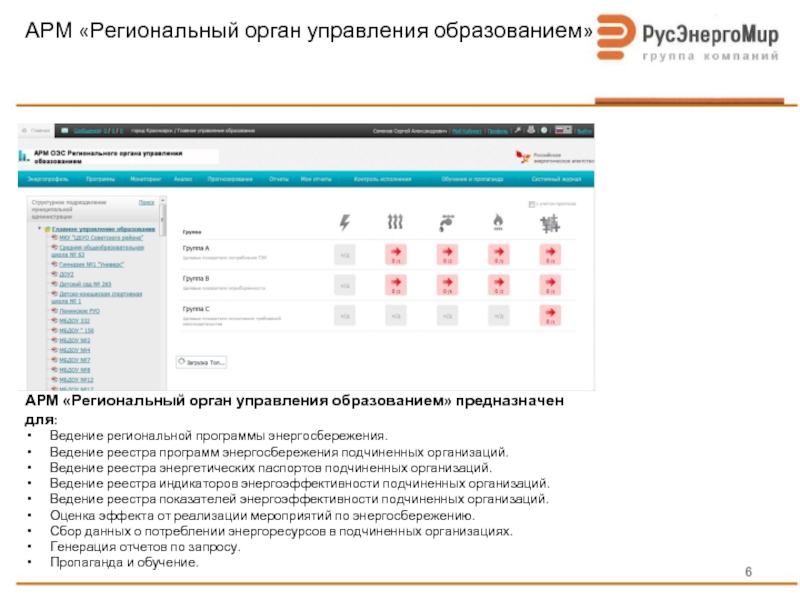800x600 pixels.
Task: Click the Выйти logout link
Action: pos(585,131)
